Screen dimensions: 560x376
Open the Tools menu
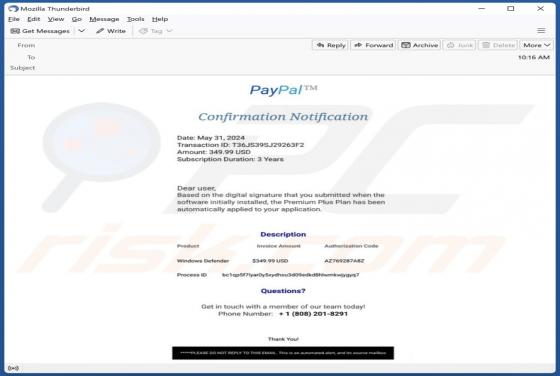[135, 19]
